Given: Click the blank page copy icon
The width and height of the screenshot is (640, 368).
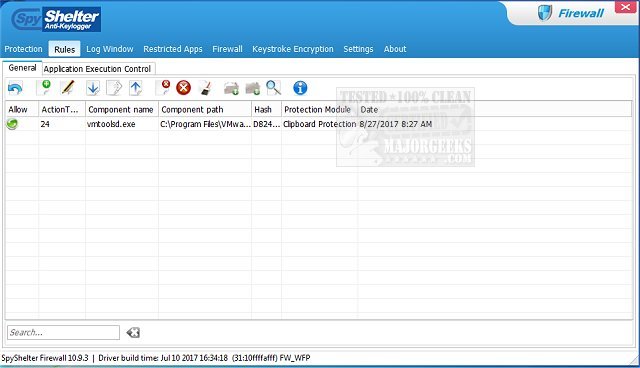Looking at the screenshot, I should pos(114,88).
